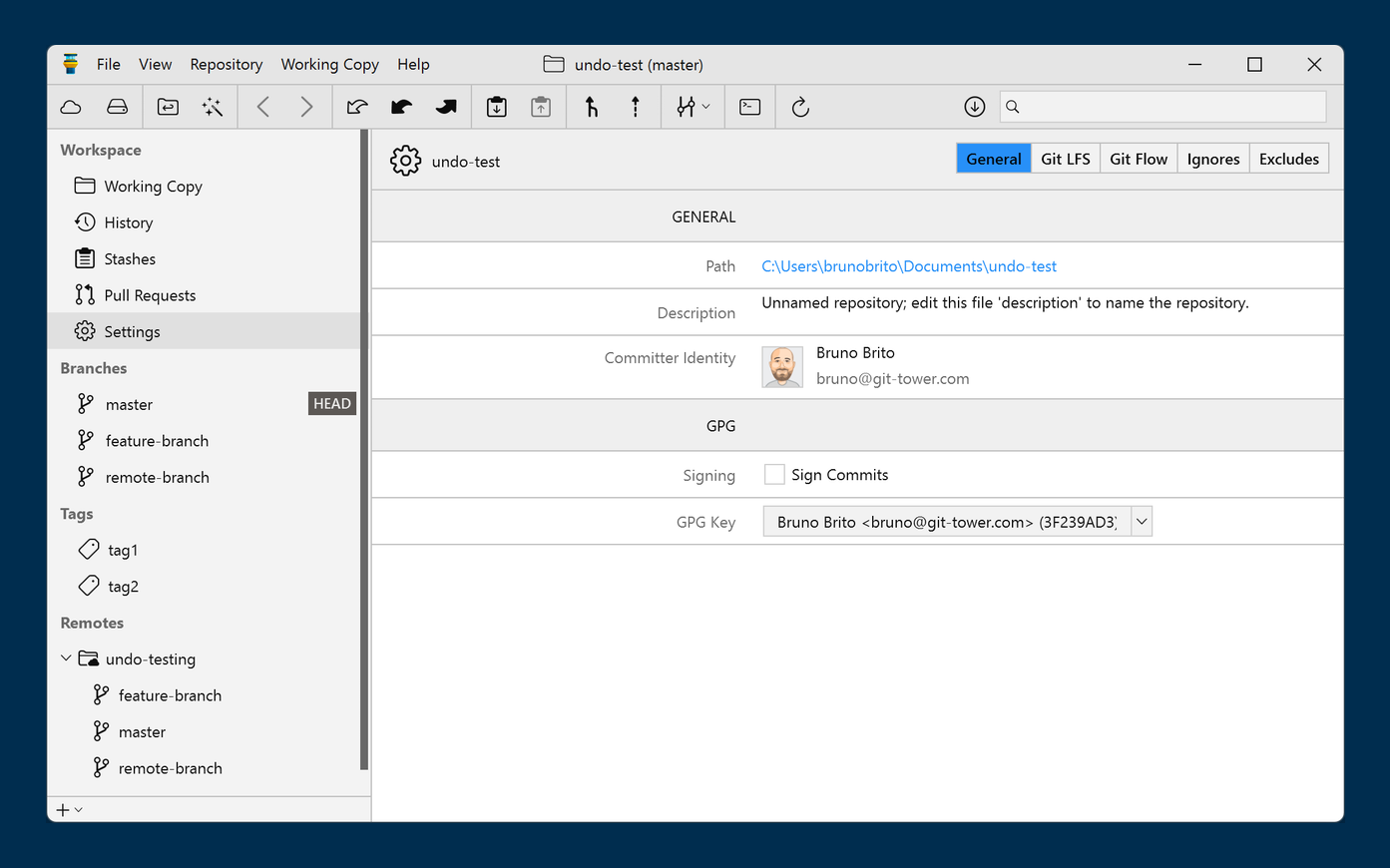This screenshot has height=868, width=1390.
Task: Click the Refresh toolbar icon
Action: pyautogui.click(x=800, y=107)
